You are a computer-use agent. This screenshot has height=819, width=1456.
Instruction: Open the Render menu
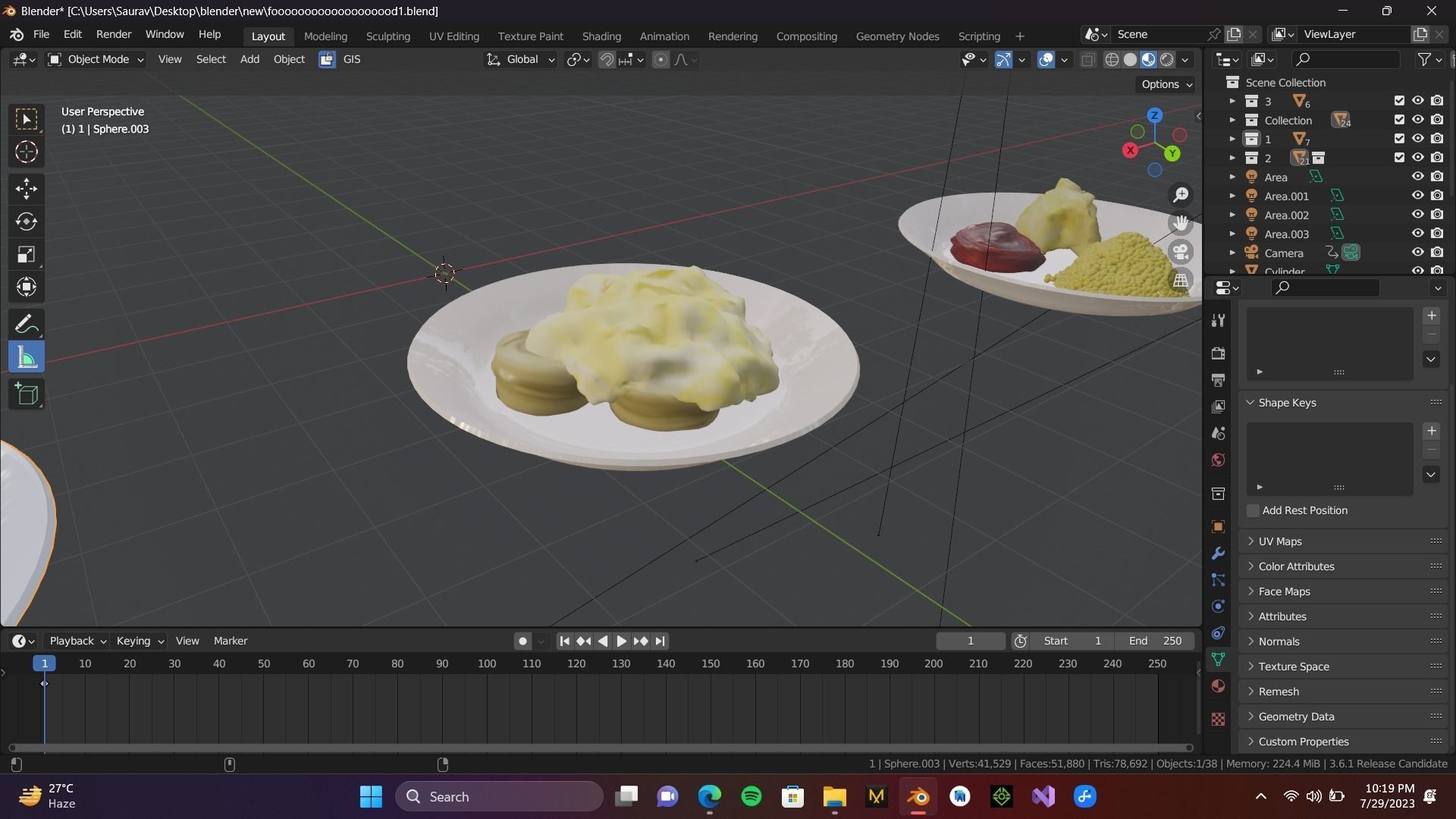(114, 35)
